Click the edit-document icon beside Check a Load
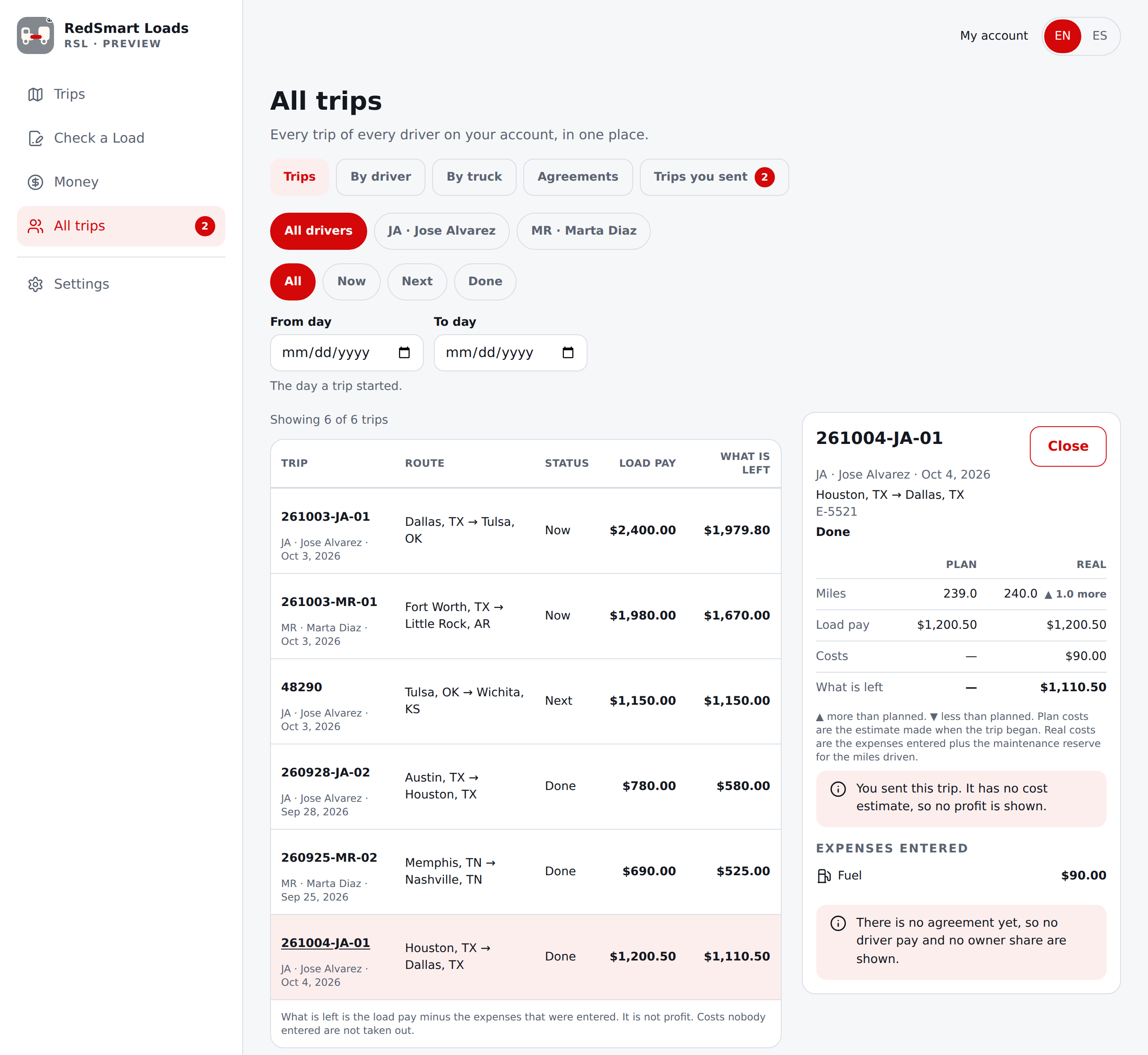The height and width of the screenshot is (1055, 1148). click(x=35, y=138)
